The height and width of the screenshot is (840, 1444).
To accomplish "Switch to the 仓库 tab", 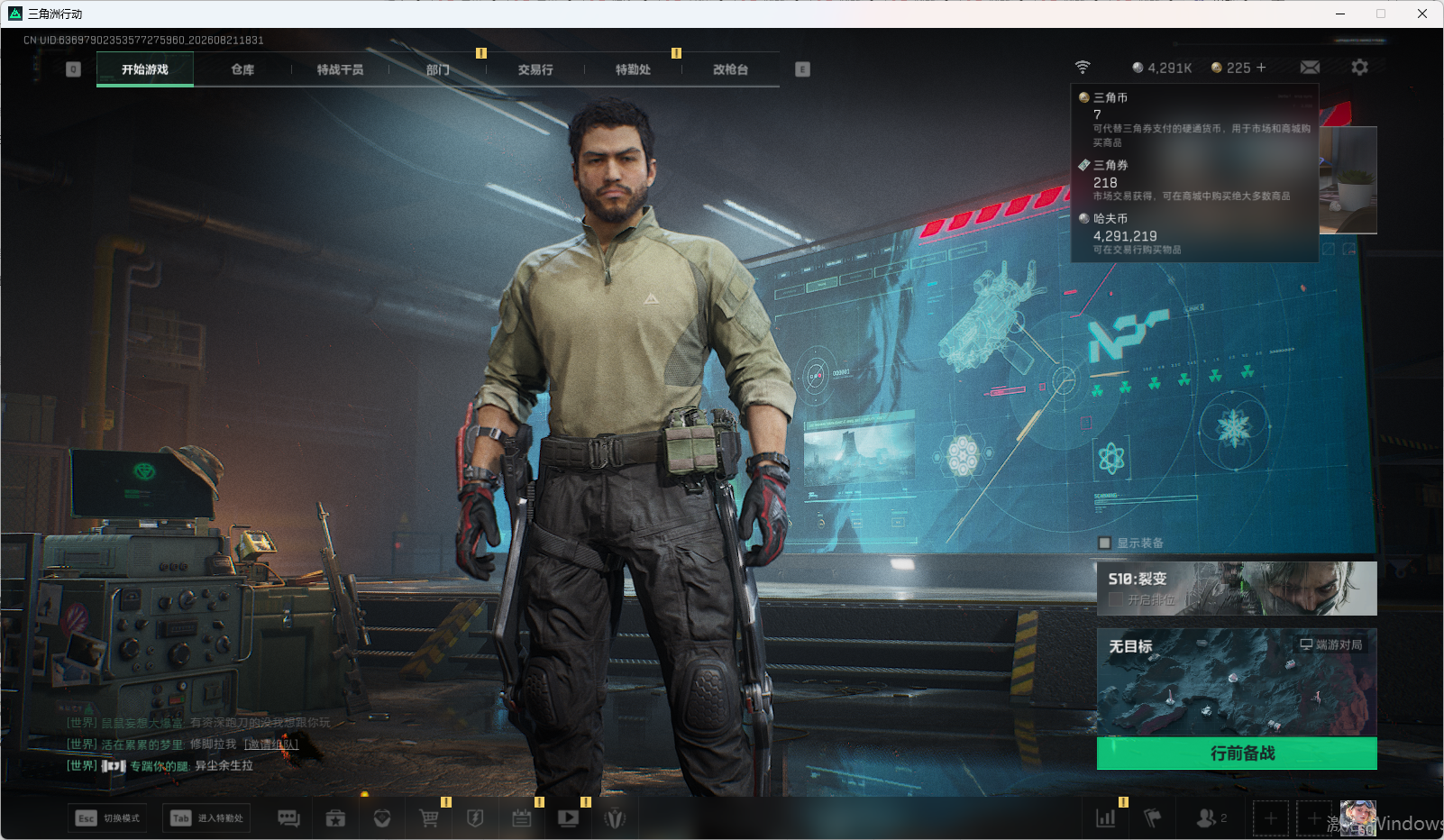I will tap(242, 69).
